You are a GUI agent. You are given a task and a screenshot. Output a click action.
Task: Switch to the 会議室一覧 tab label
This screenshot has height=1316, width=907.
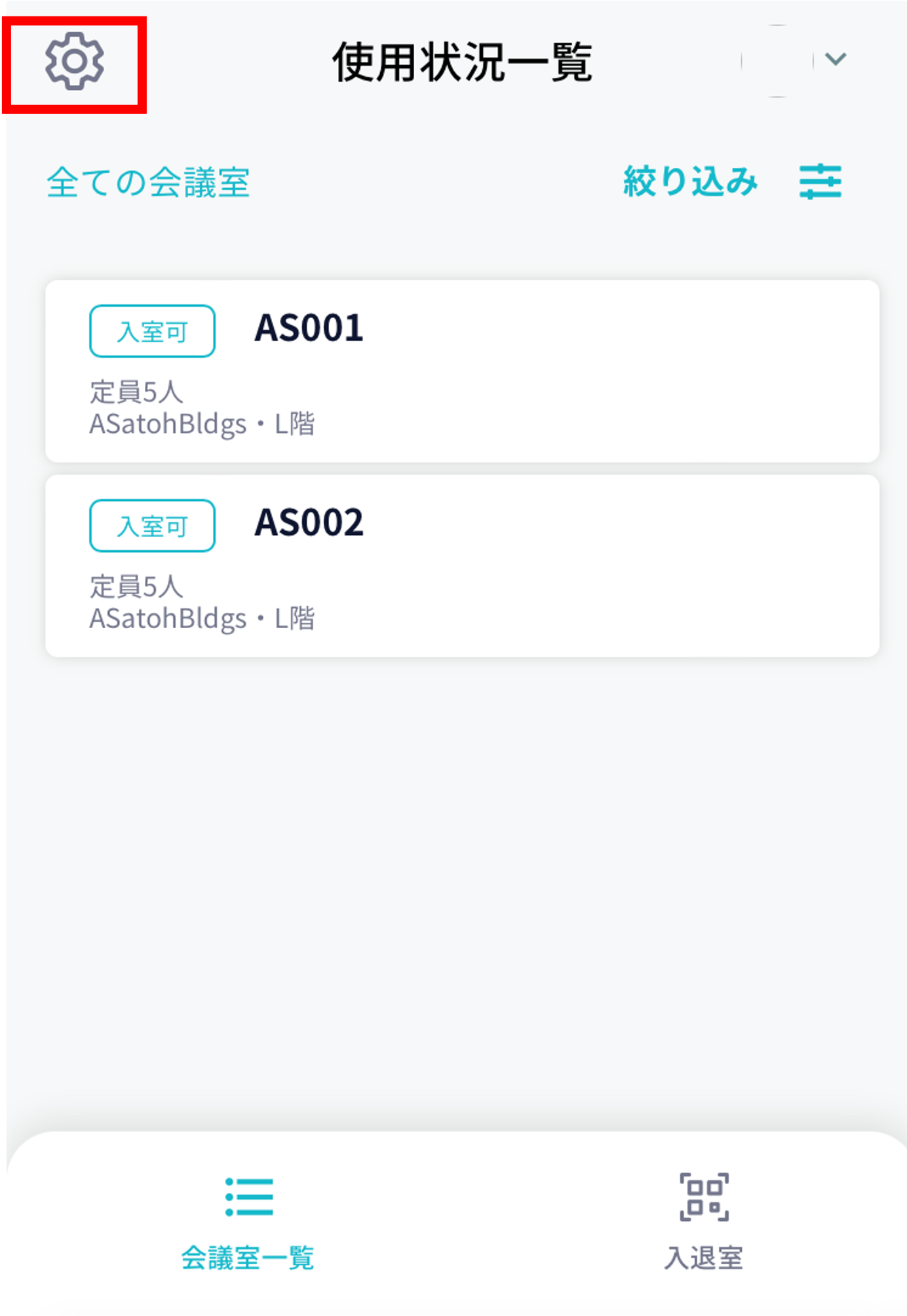click(x=248, y=1258)
